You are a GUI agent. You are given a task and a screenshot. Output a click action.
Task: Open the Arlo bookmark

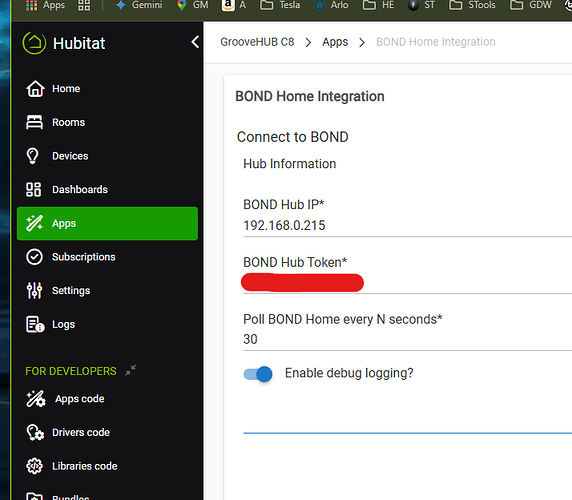(x=331, y=5)
